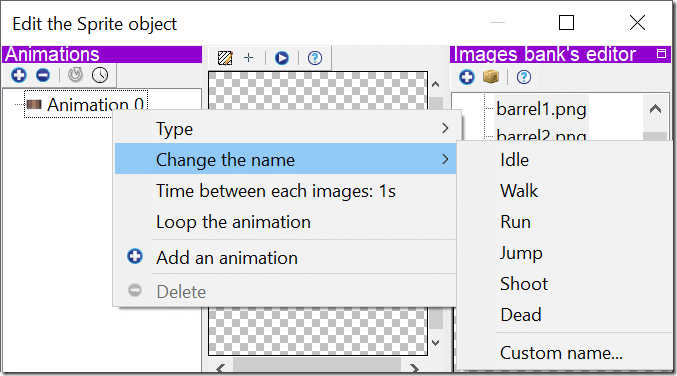Toggle Loop the animation
The image size is (677, 376).
pyautogui.click(x=285, y=222)
